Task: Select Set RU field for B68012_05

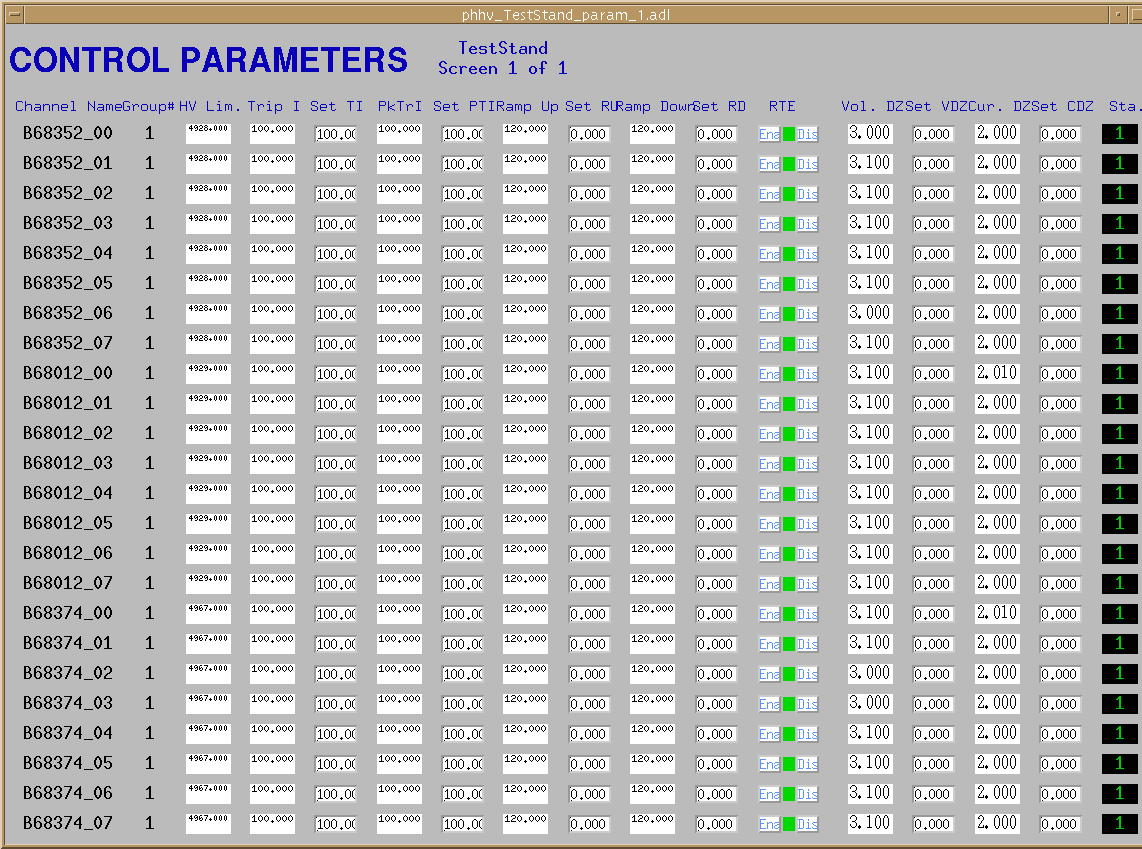Action: [x=588, y=524]
